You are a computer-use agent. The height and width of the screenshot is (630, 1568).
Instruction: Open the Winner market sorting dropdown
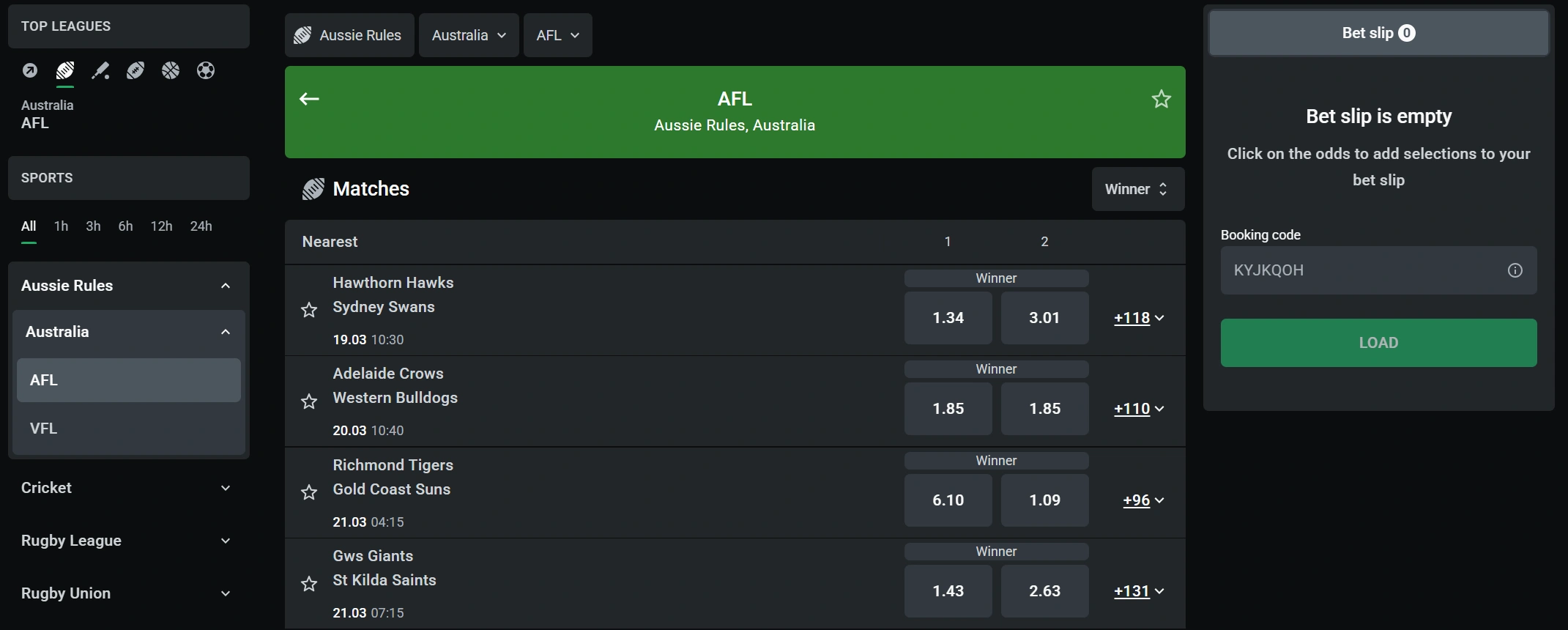tap(1137, 188)
